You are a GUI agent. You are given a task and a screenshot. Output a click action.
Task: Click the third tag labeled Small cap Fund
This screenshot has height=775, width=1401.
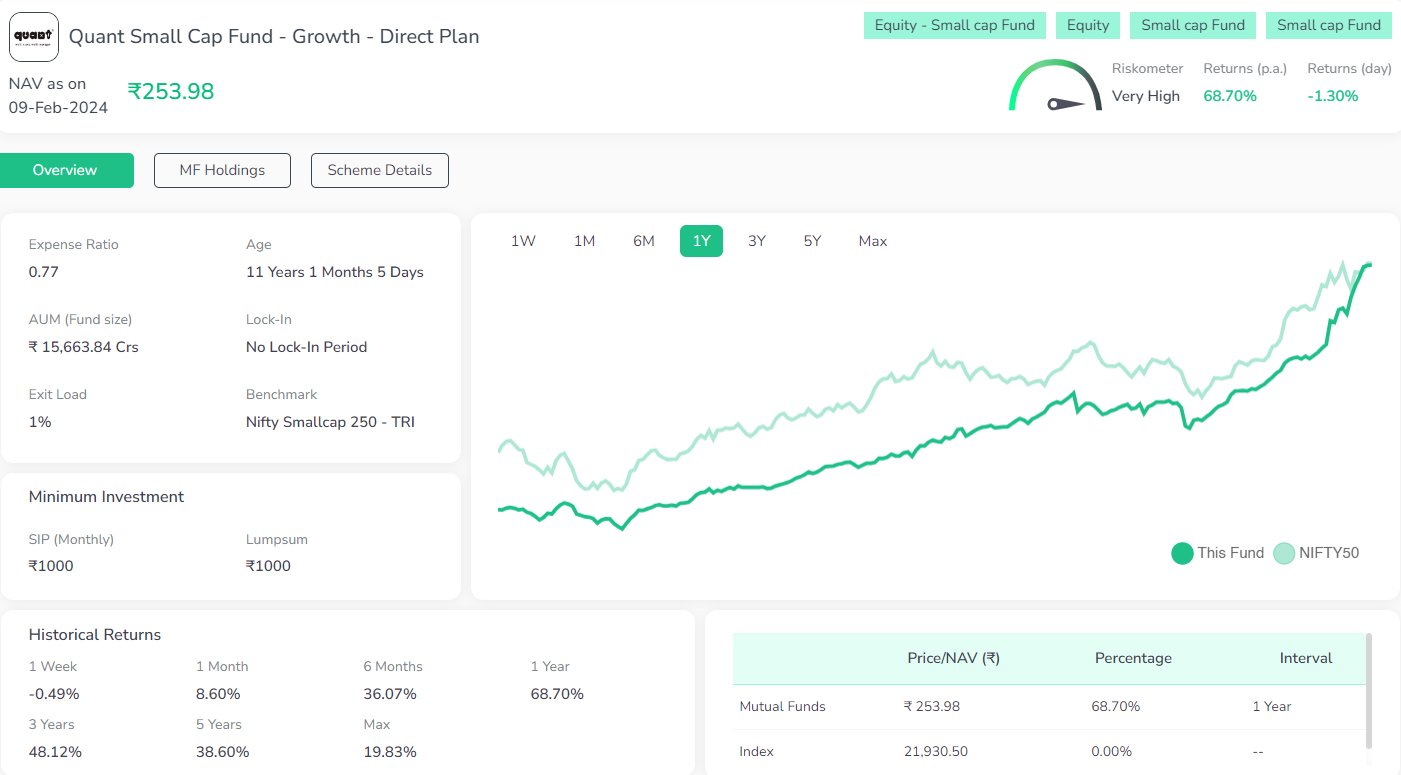pyautogui.click(x=1193, y=26)
